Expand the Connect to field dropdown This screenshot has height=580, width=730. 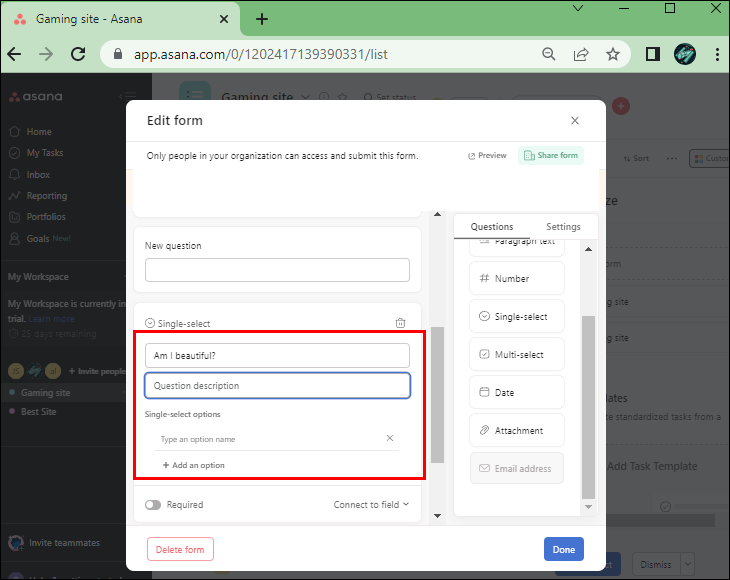371,505
